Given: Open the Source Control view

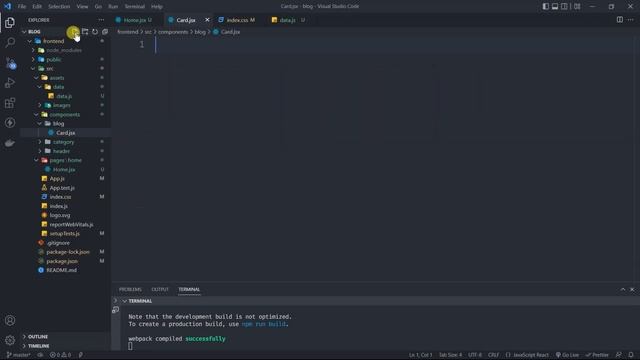Looking at the screenshot, I should (x=10, y=63).
